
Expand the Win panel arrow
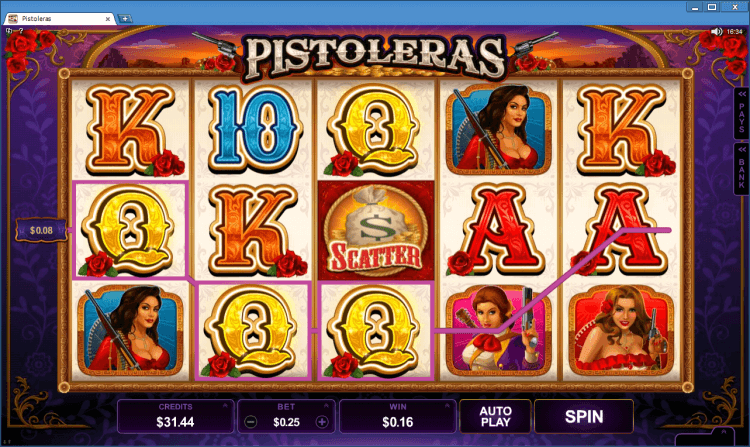point(447,405)
